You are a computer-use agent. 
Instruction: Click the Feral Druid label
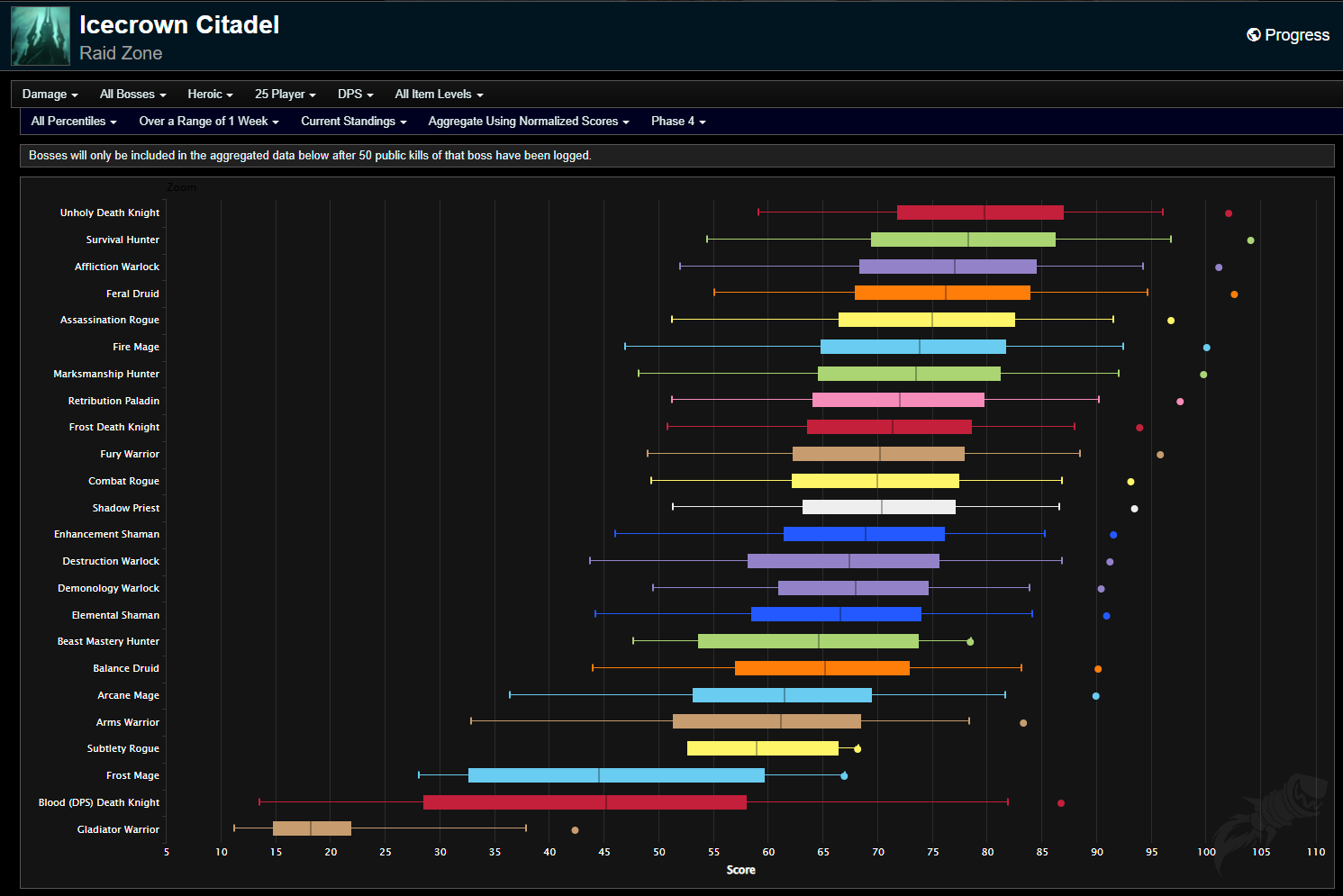point(132,294)
